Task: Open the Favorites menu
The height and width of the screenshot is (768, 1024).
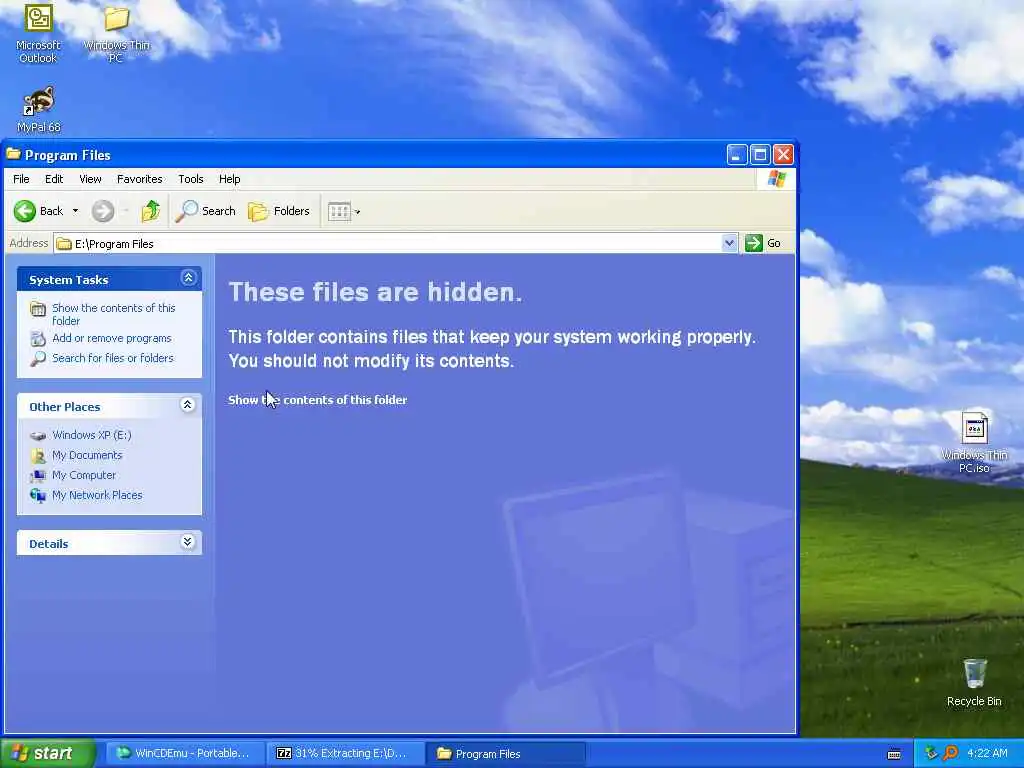Action: 140,179
